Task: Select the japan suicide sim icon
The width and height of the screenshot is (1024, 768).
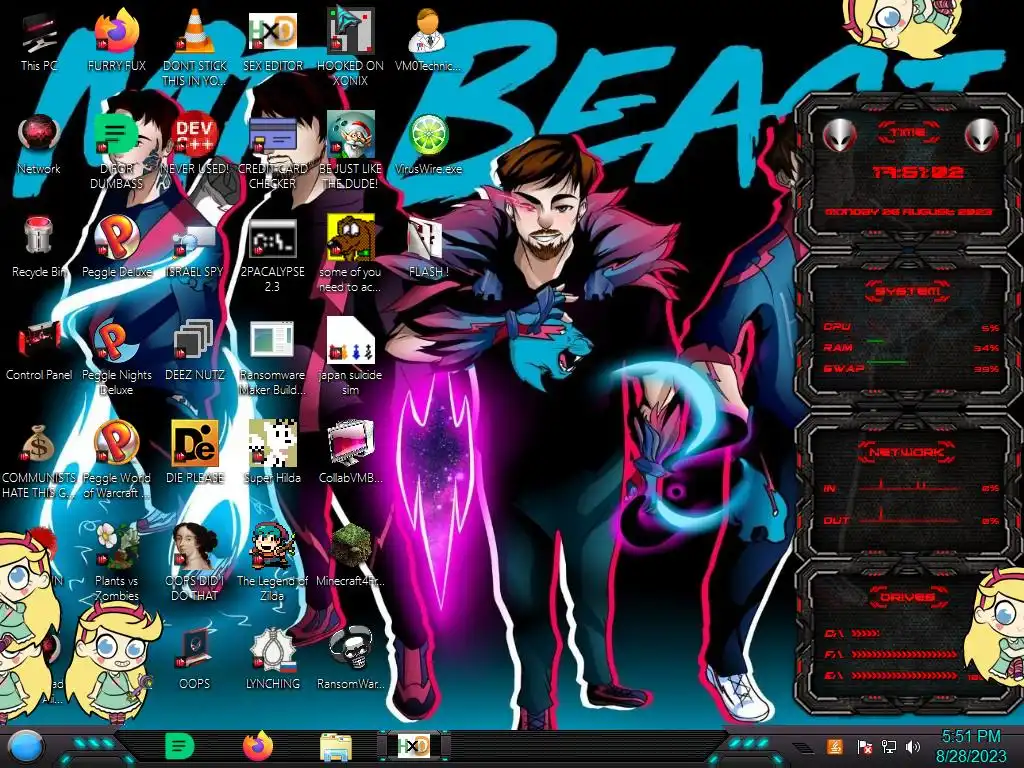Action: tap(350, 340)
